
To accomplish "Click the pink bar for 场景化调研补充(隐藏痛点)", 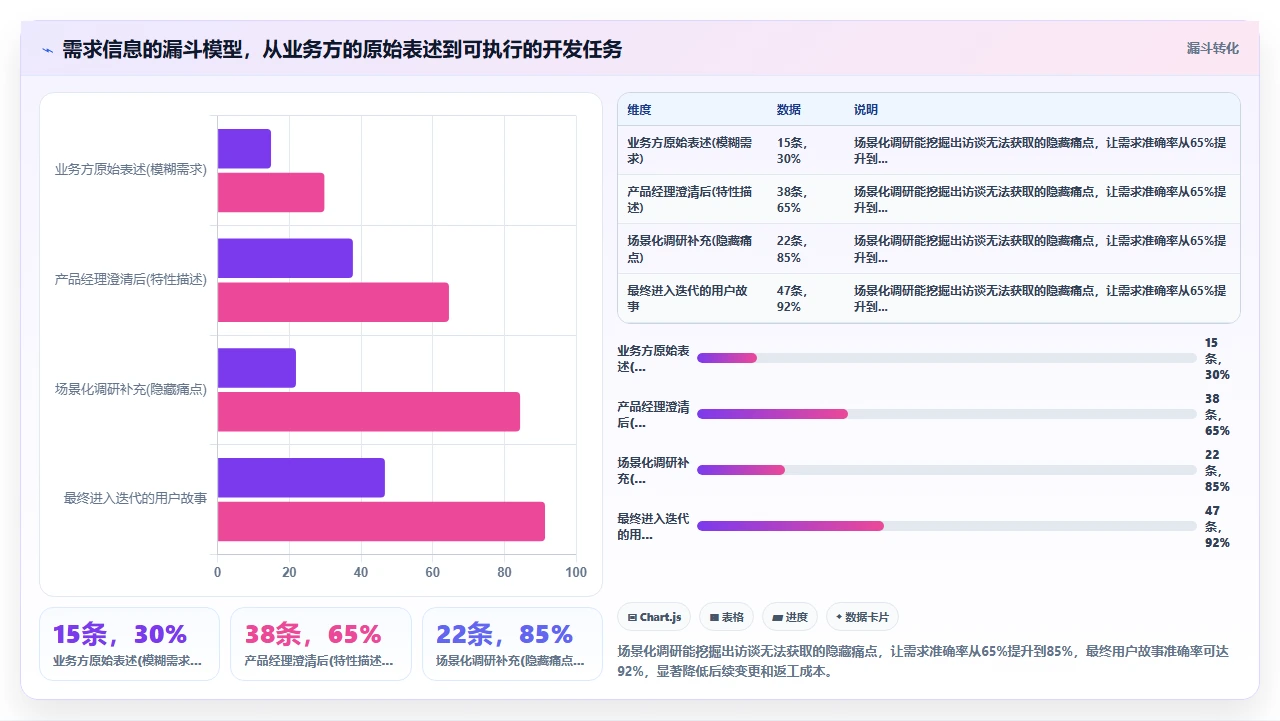I will coord(369,412).
